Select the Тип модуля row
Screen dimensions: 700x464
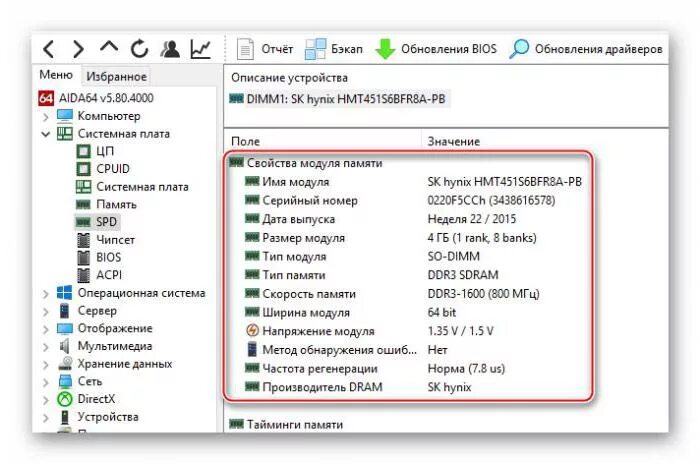point(362,256)
